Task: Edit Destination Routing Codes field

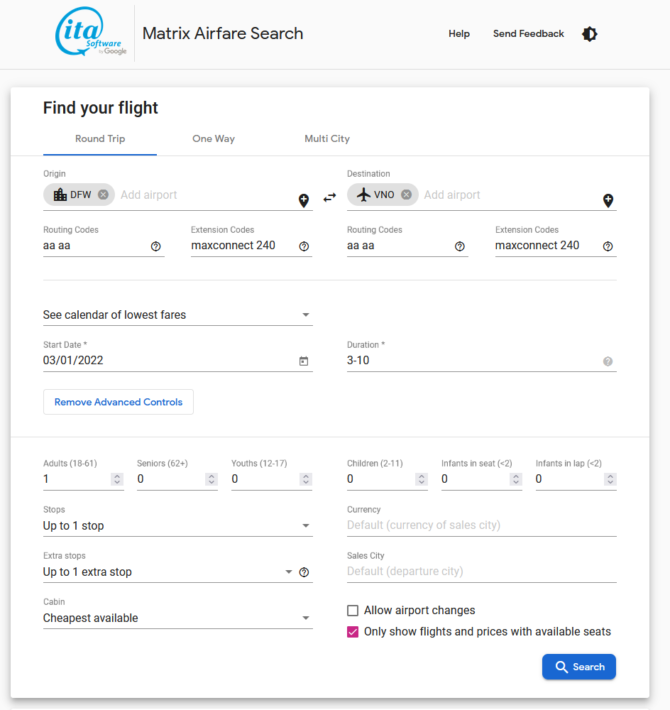Action: pyautogui.click(x=399, y=246)
